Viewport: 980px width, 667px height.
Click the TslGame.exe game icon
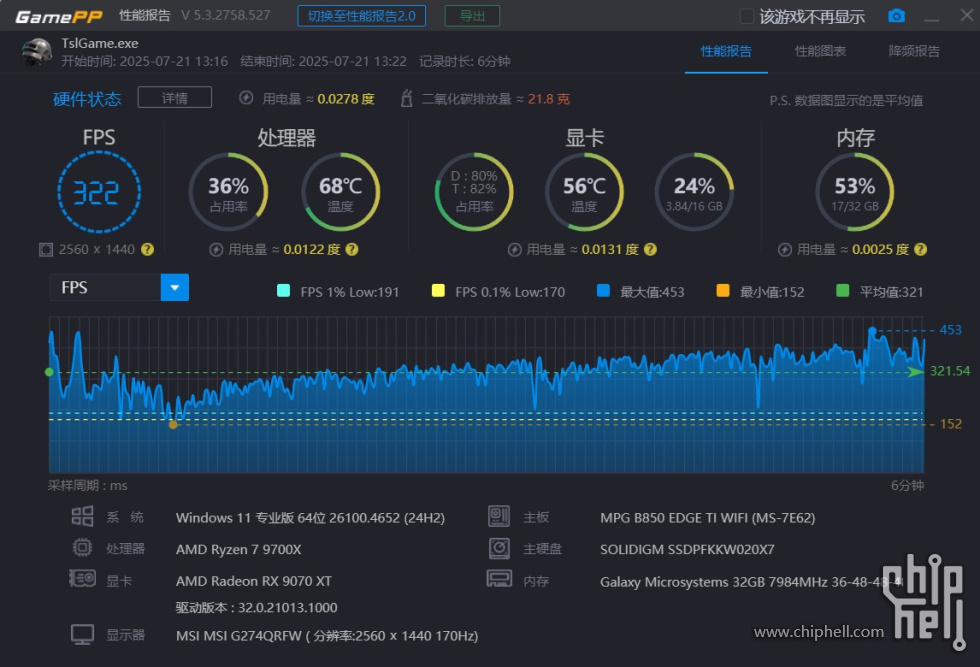coord(37,52)
